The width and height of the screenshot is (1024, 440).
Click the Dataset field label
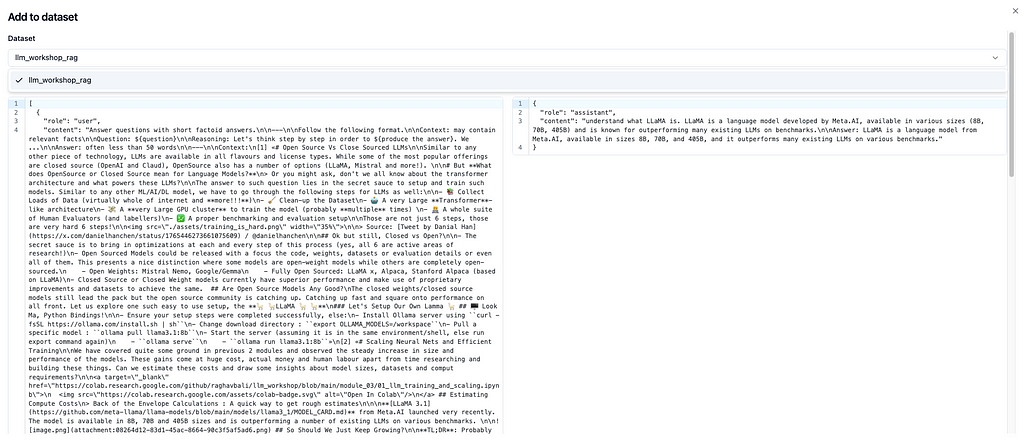(22, 39)
